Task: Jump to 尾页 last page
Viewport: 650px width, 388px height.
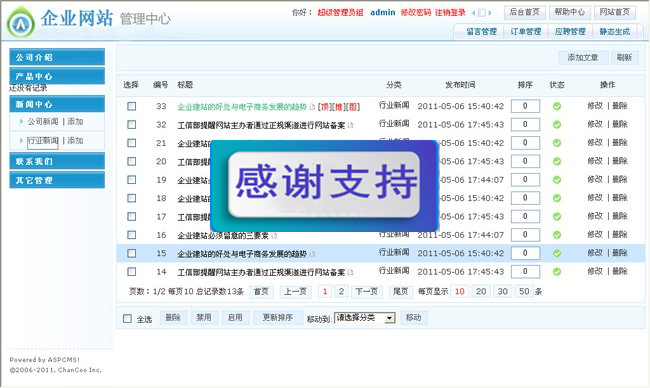Action: (400, 291)
